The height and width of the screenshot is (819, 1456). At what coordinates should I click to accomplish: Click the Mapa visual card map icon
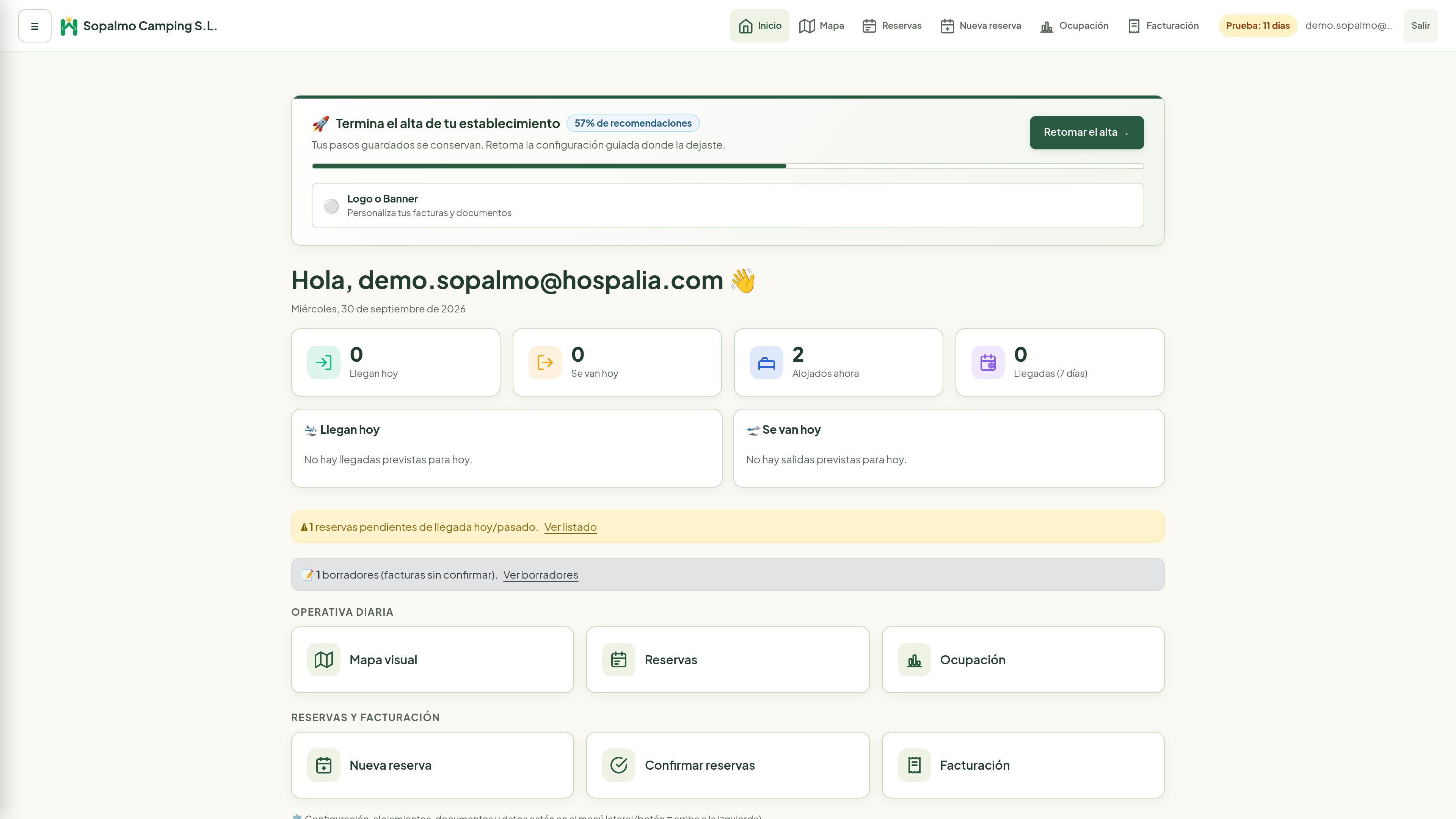click(324, 660)
